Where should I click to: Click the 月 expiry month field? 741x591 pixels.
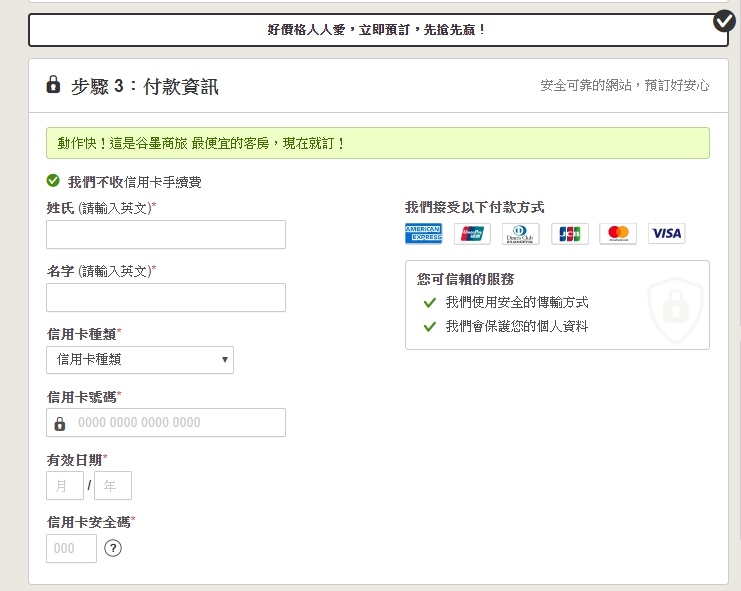(65, 485)
